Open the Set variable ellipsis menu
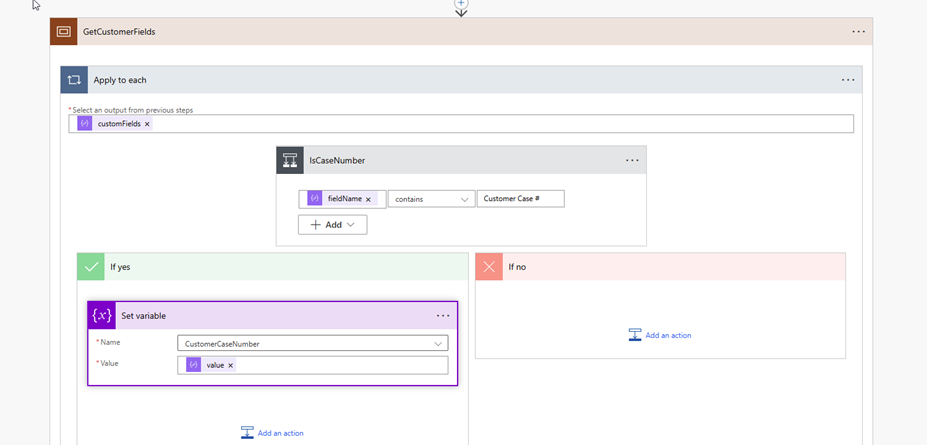The width and height of the screenshot is (927, 445). 443,316
